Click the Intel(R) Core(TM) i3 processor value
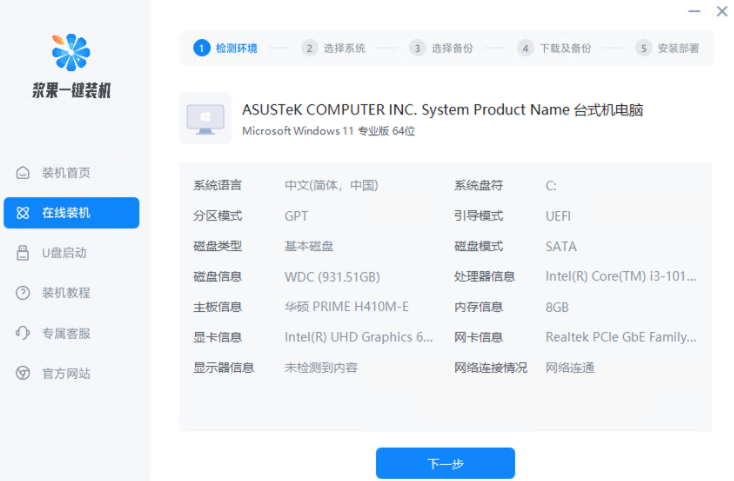Screen dimensions: 734x481 621,277
